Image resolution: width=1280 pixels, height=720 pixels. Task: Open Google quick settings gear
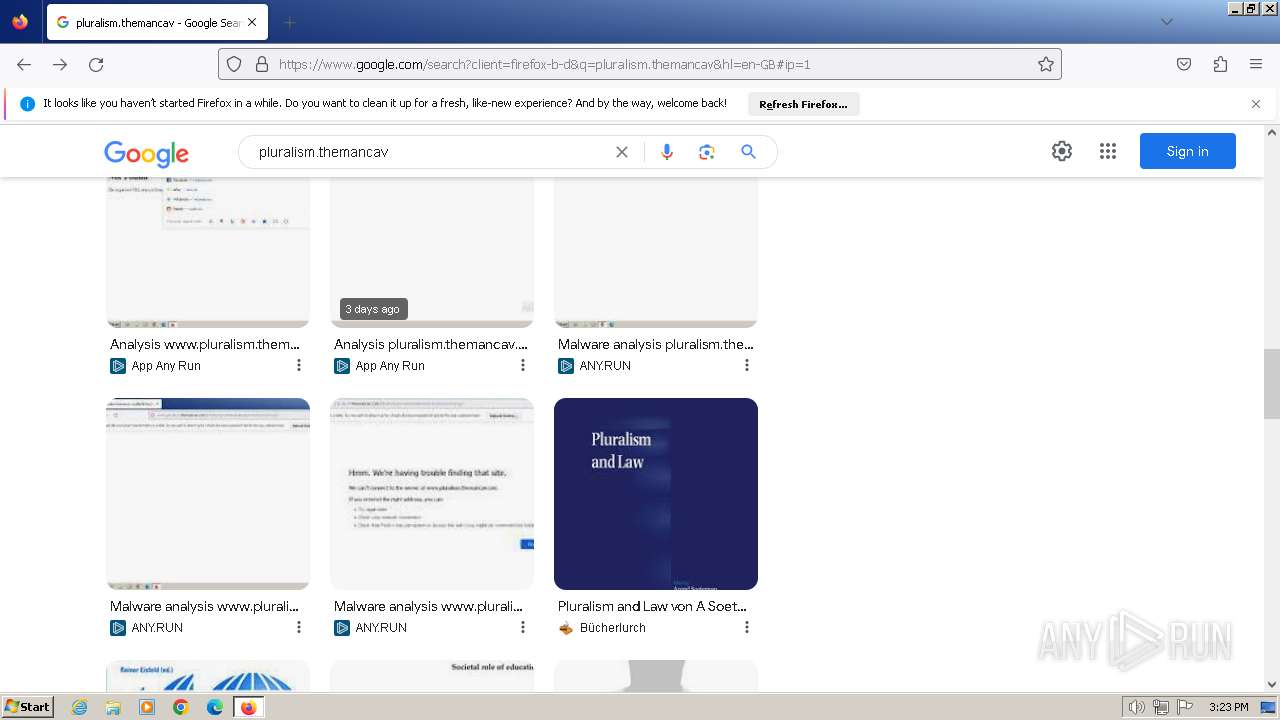[x=1062, y=151]
